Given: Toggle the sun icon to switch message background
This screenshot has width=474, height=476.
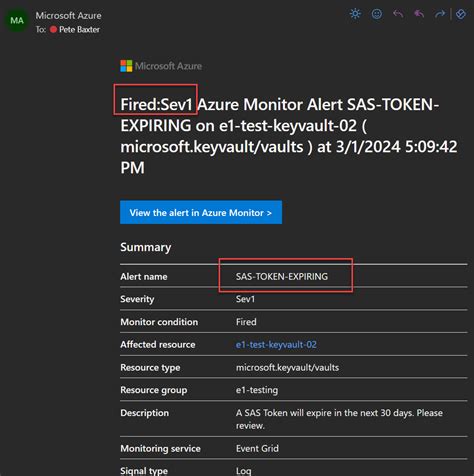Looking at the screenshot, I should click(x=355, y=14).
